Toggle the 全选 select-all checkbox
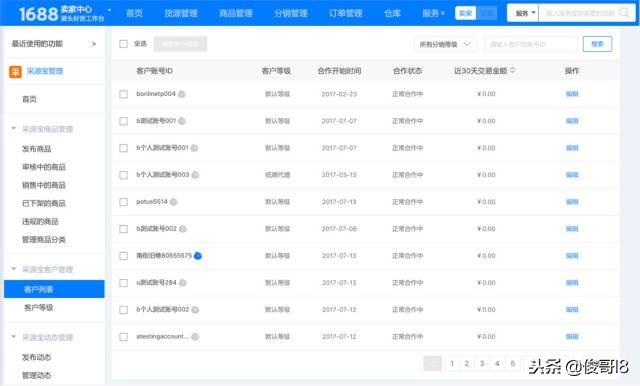640x386 pixels. tap(123, 44)
